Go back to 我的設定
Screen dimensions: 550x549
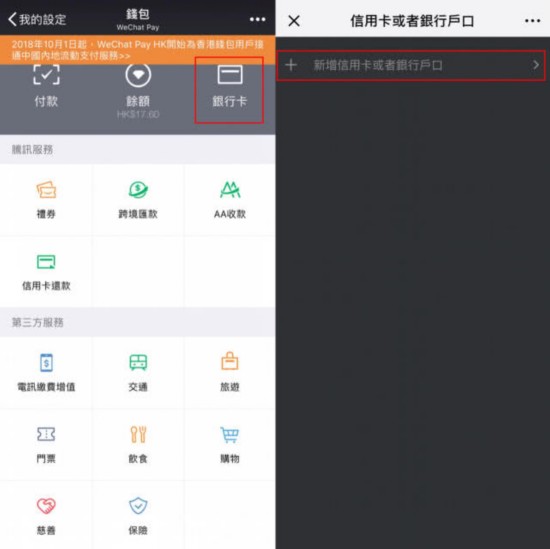[37, 19]
